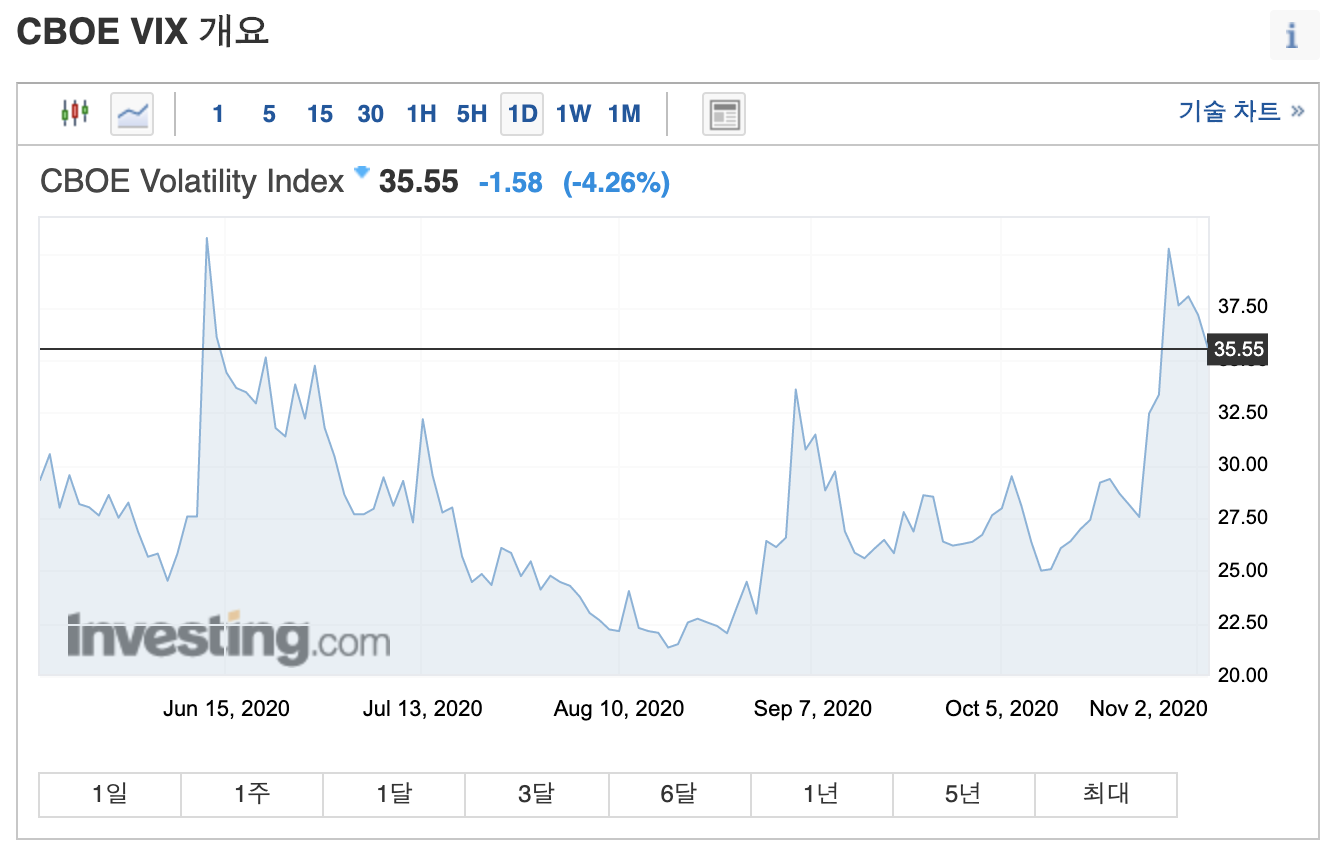Click the Jun 15, 2020 date label
The image size is (1338, 854).
[x=226, y=709]
